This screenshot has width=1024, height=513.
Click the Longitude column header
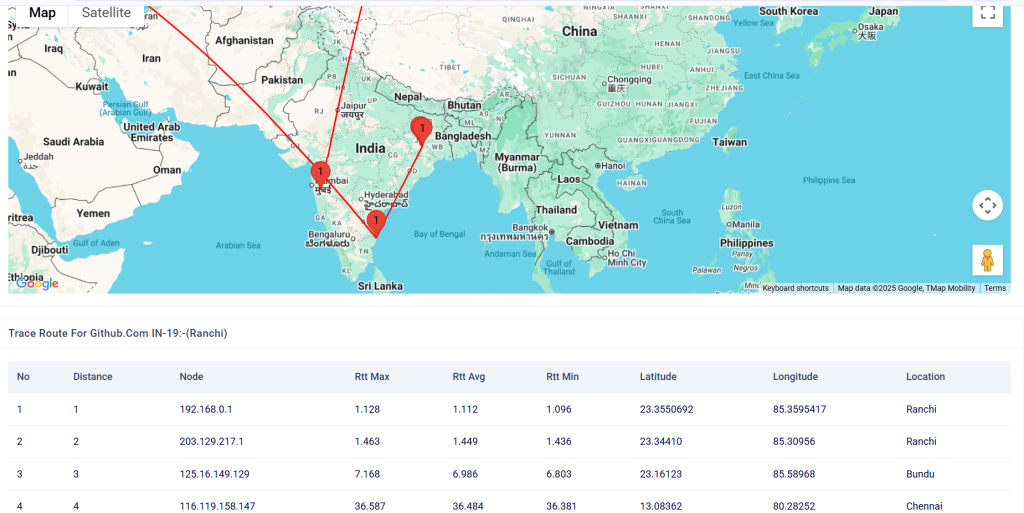pos(795,377)
